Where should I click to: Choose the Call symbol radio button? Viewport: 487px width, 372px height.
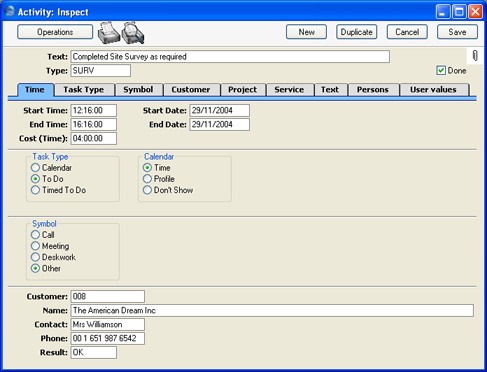point(35,235)
